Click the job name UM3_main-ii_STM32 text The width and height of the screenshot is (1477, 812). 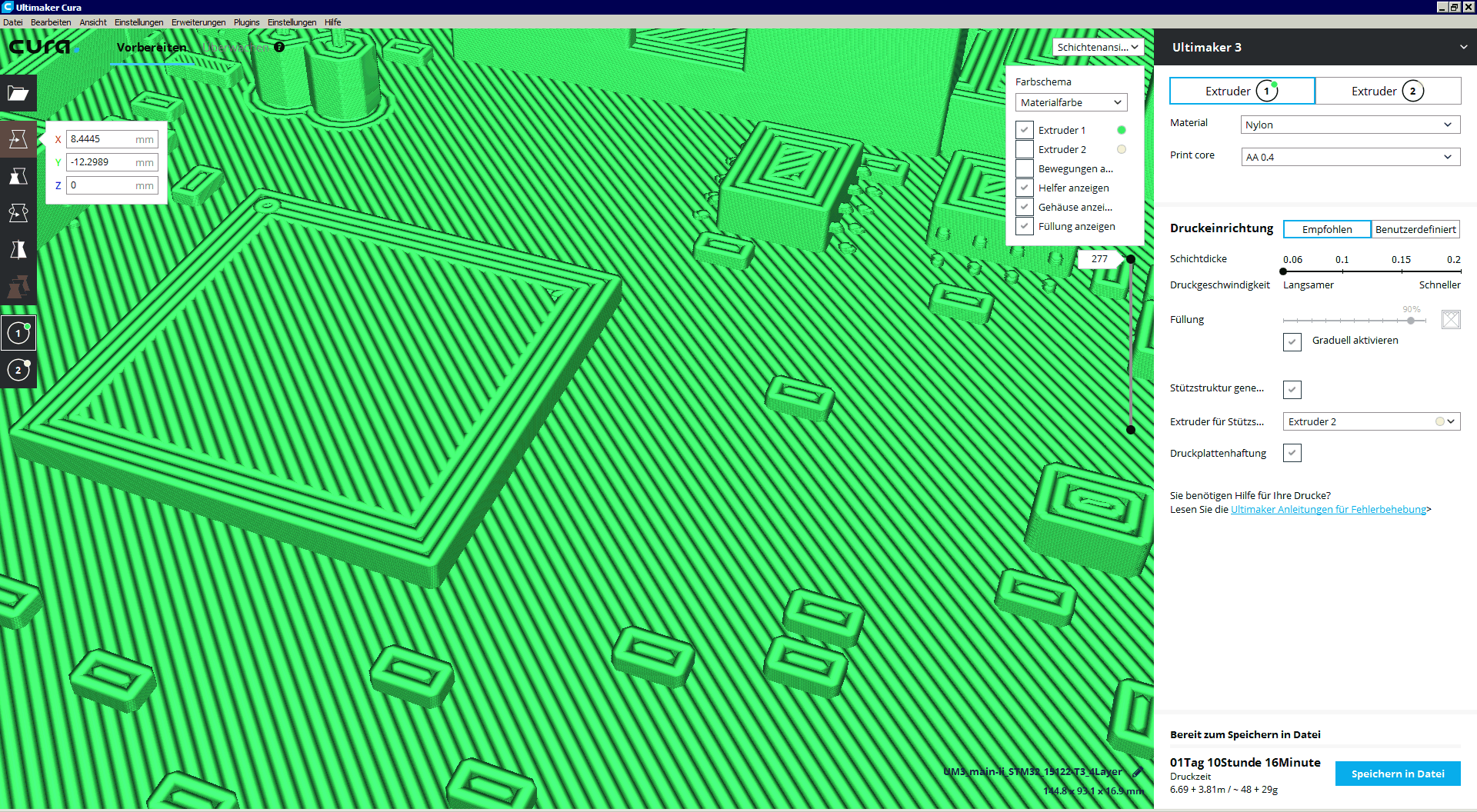click(x=1033, y=771)
